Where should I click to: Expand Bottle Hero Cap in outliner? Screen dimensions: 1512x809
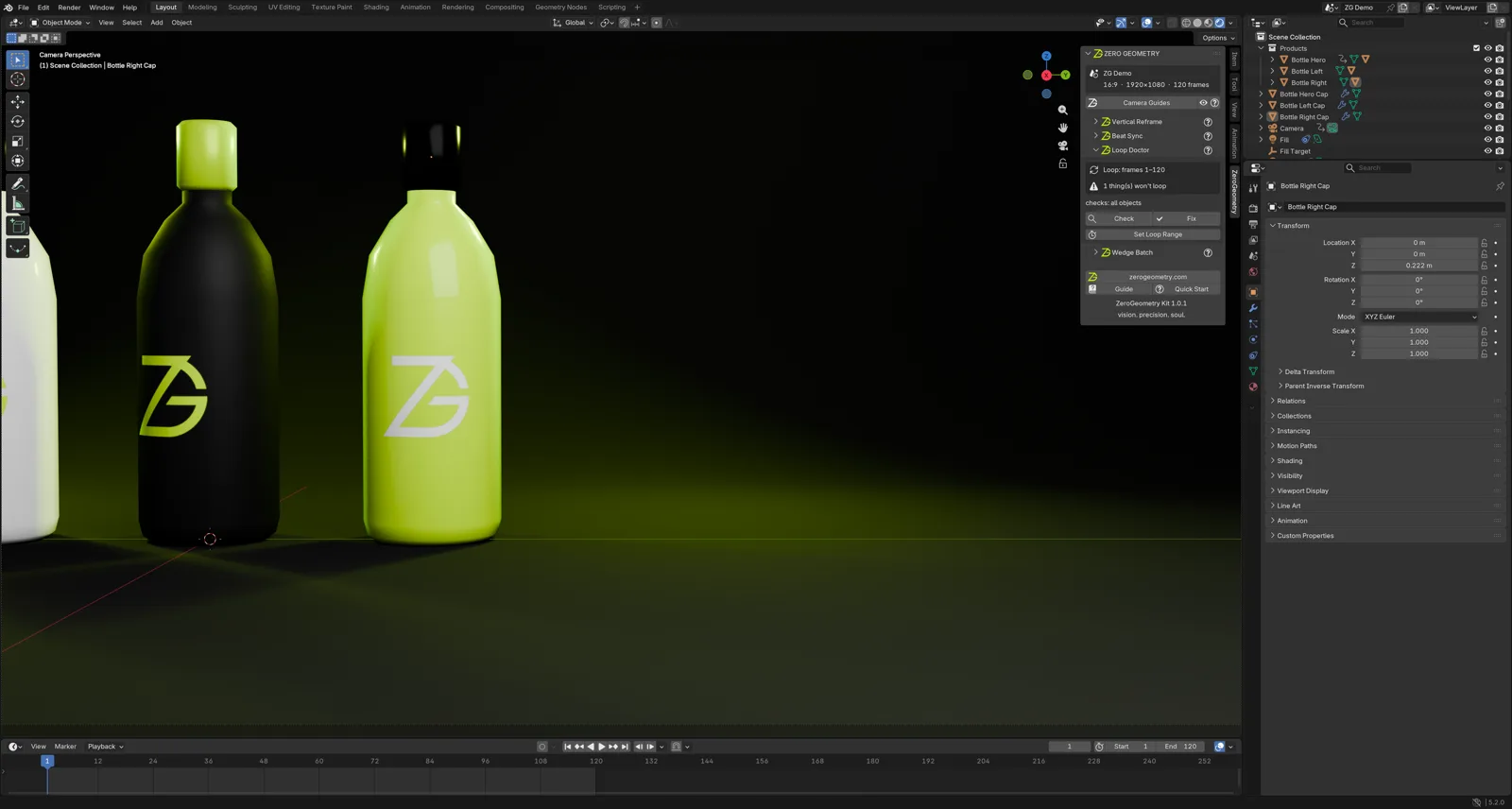pos(1261,95)
